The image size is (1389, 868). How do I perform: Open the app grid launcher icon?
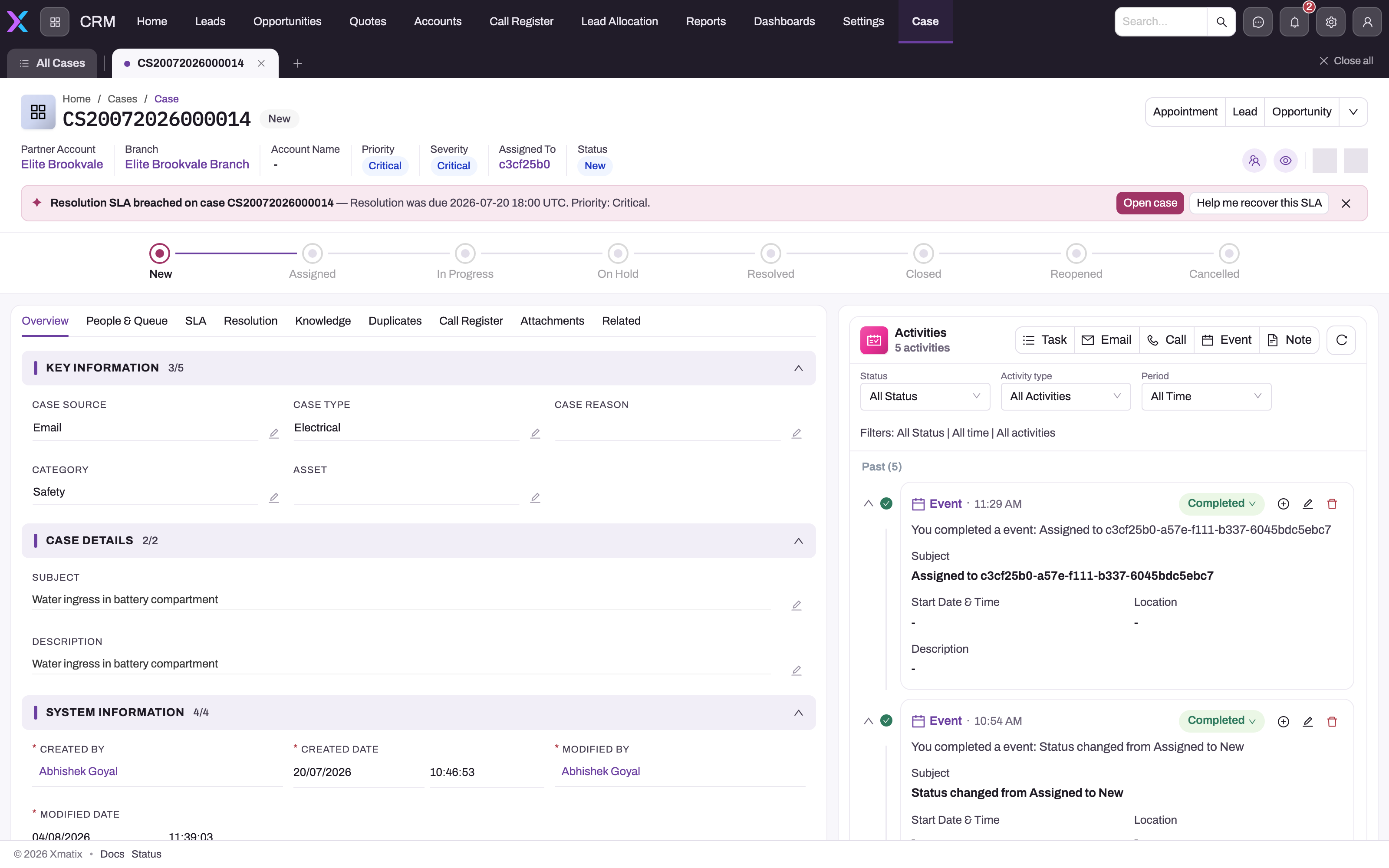(55, 22)
